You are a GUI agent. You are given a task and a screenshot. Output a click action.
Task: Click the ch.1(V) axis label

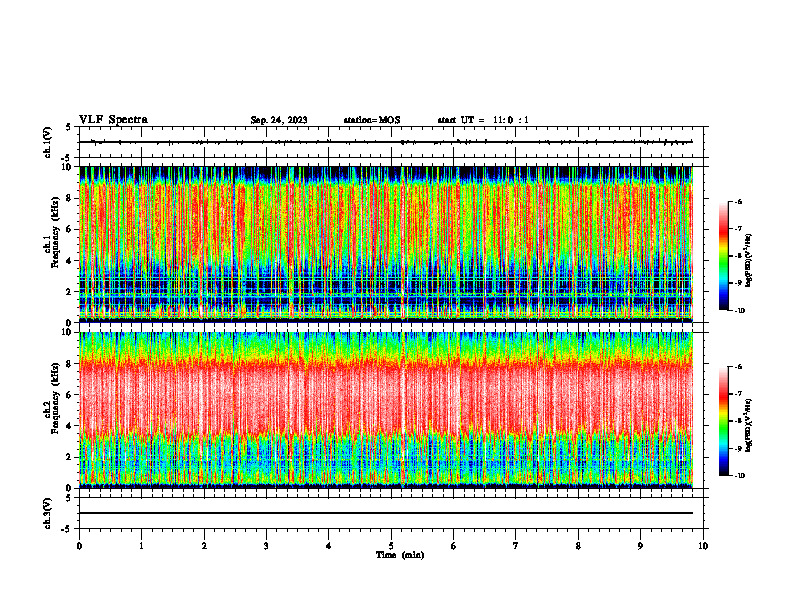(x=48, y=142)
